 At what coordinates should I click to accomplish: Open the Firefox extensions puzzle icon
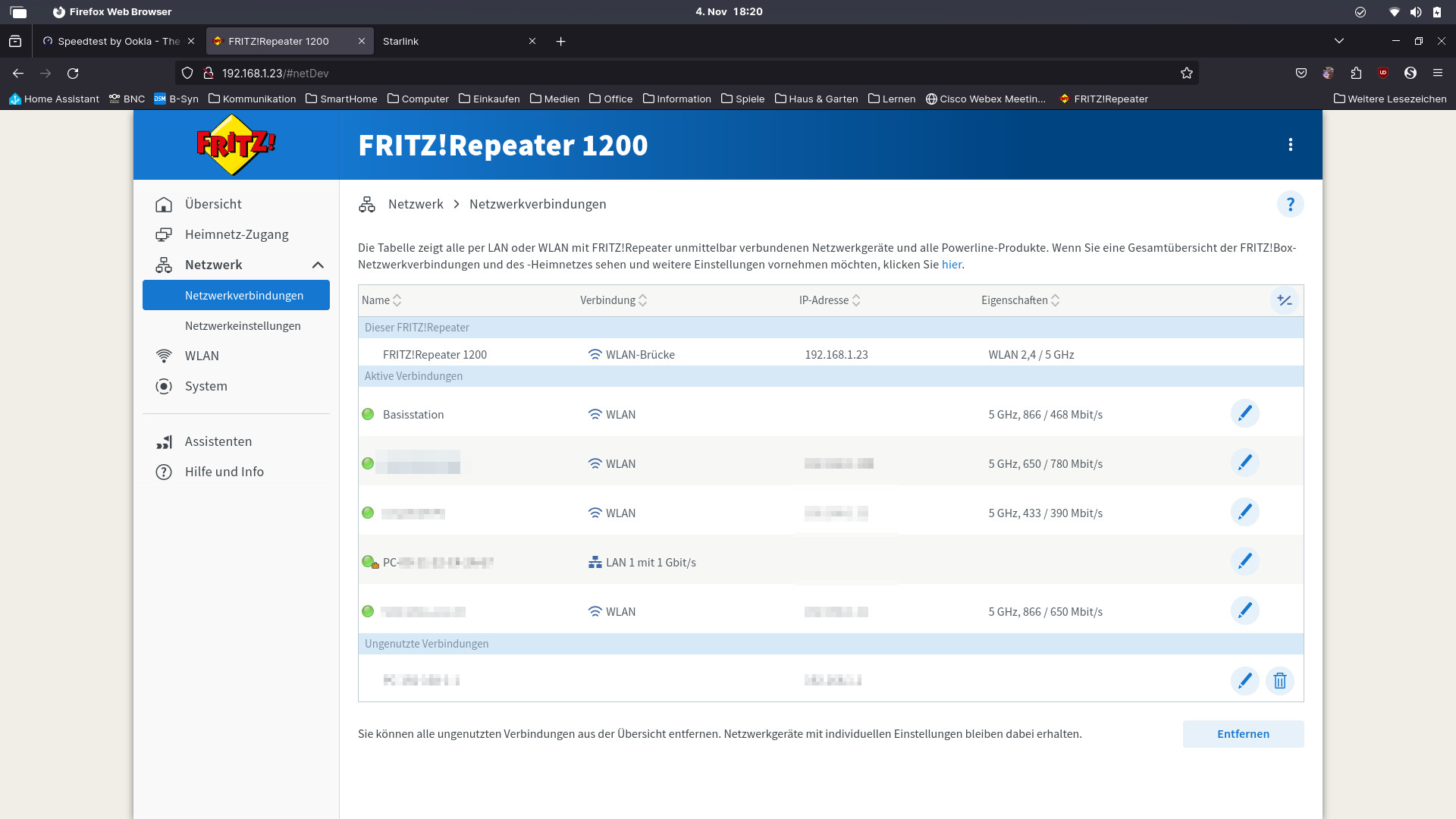pos(1356,74)
